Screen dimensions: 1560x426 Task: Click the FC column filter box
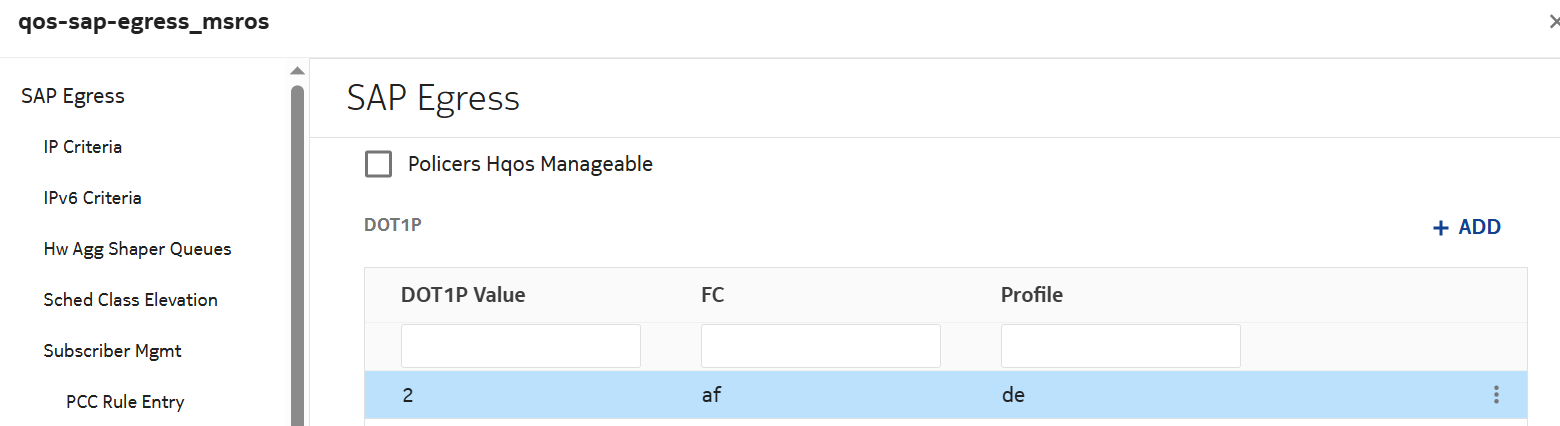click(820, 346)
